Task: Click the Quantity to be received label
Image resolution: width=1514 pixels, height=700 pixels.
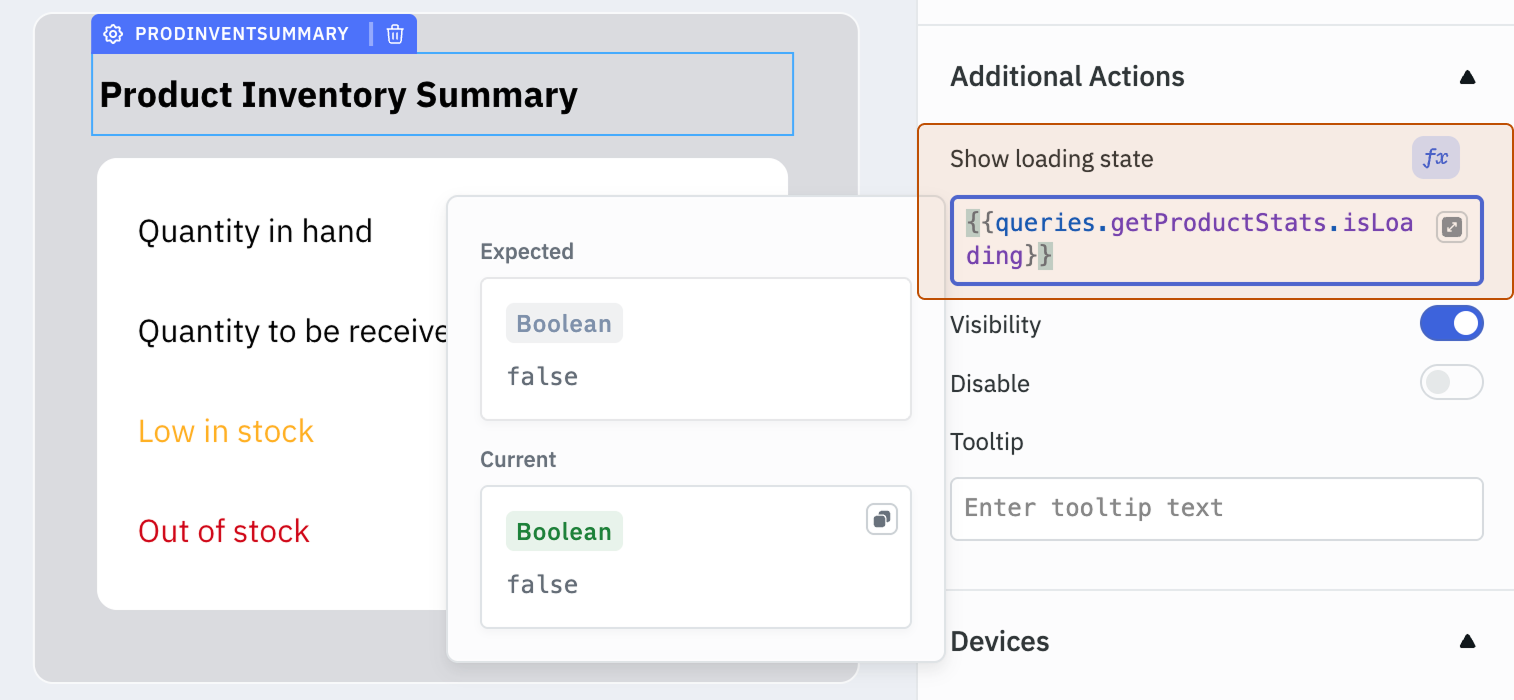Action: (292, 331)
